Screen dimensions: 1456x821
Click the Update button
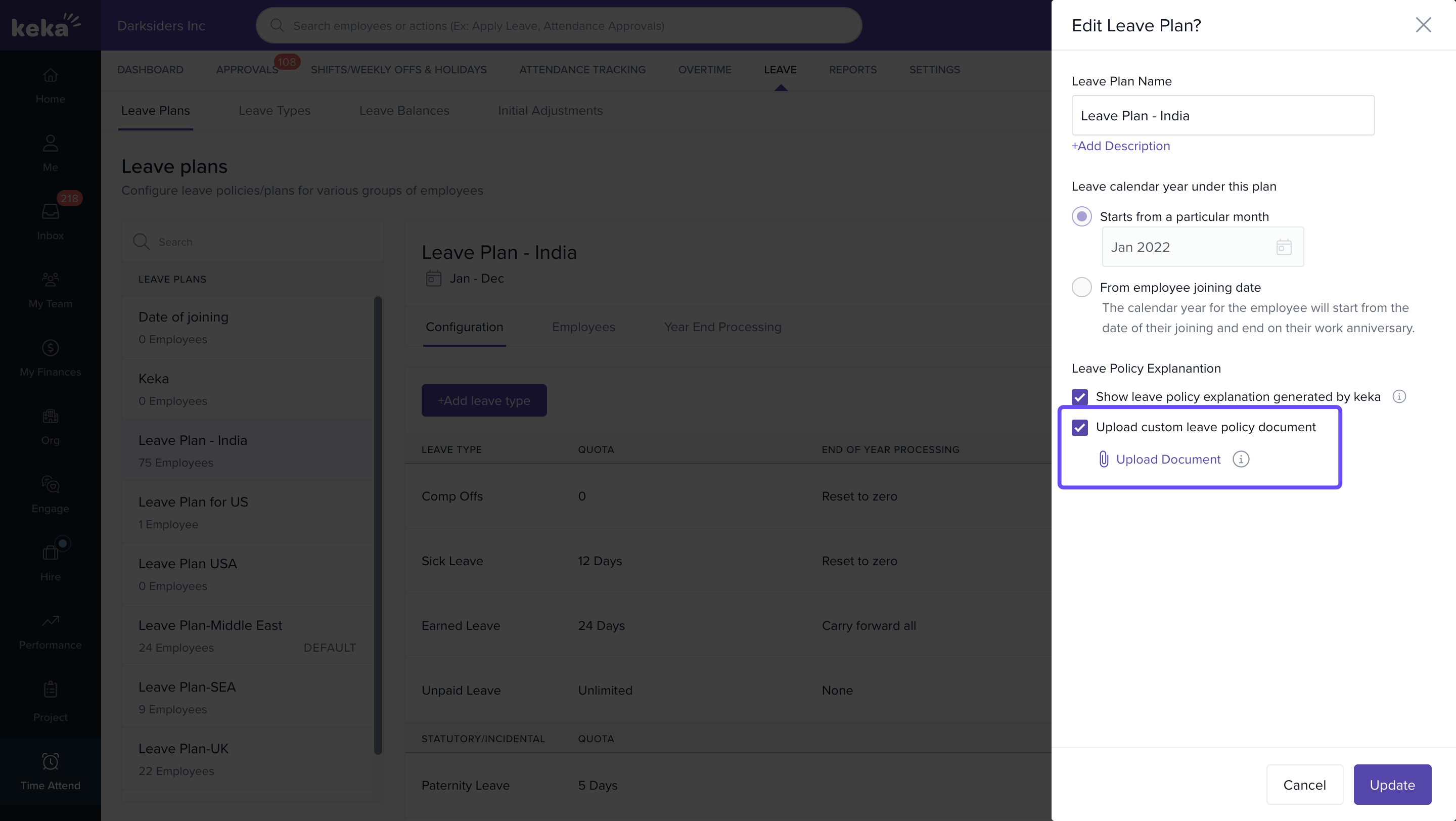pos(1392,785)
